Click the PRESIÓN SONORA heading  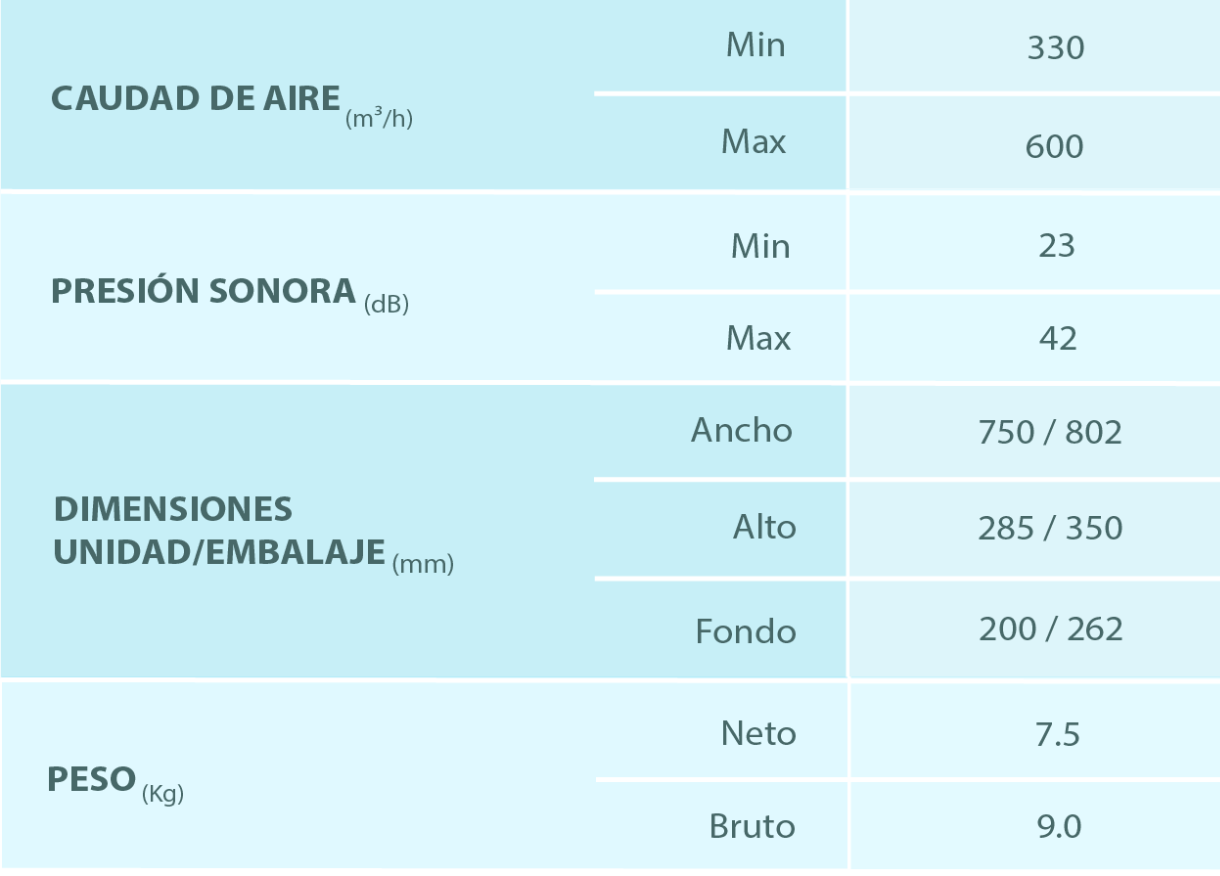coord(204,291)
